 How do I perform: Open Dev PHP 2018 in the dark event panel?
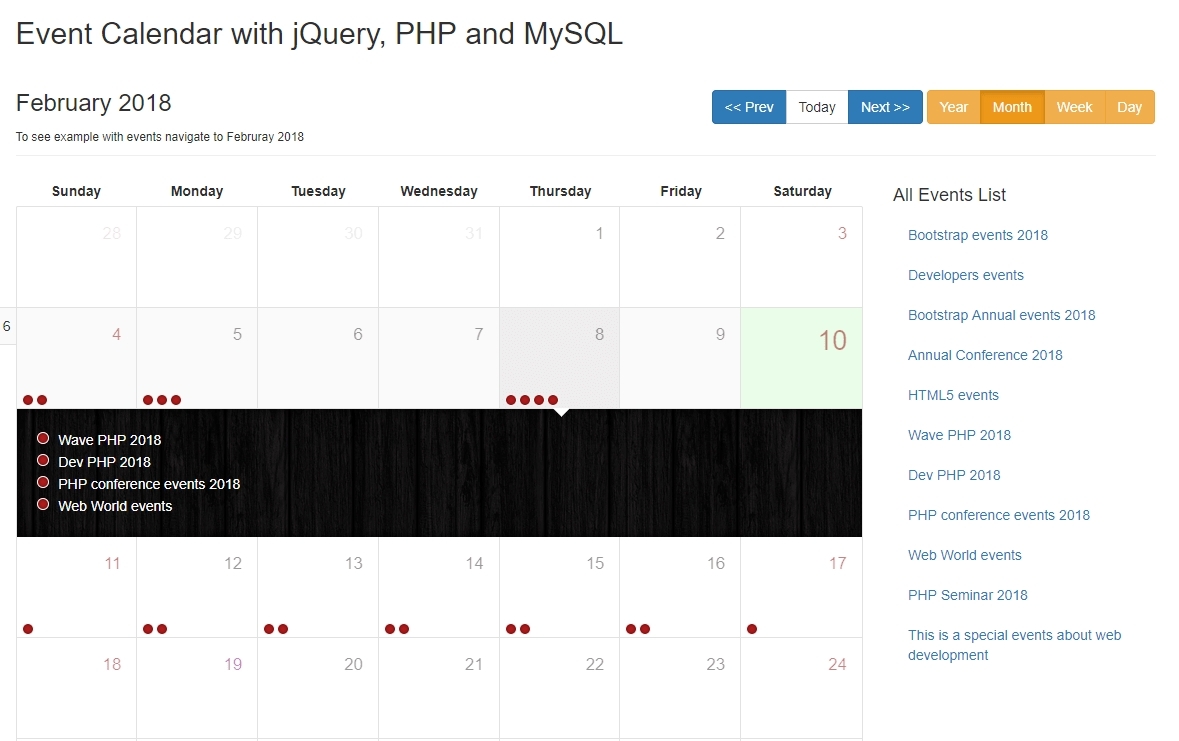point(105,462)
